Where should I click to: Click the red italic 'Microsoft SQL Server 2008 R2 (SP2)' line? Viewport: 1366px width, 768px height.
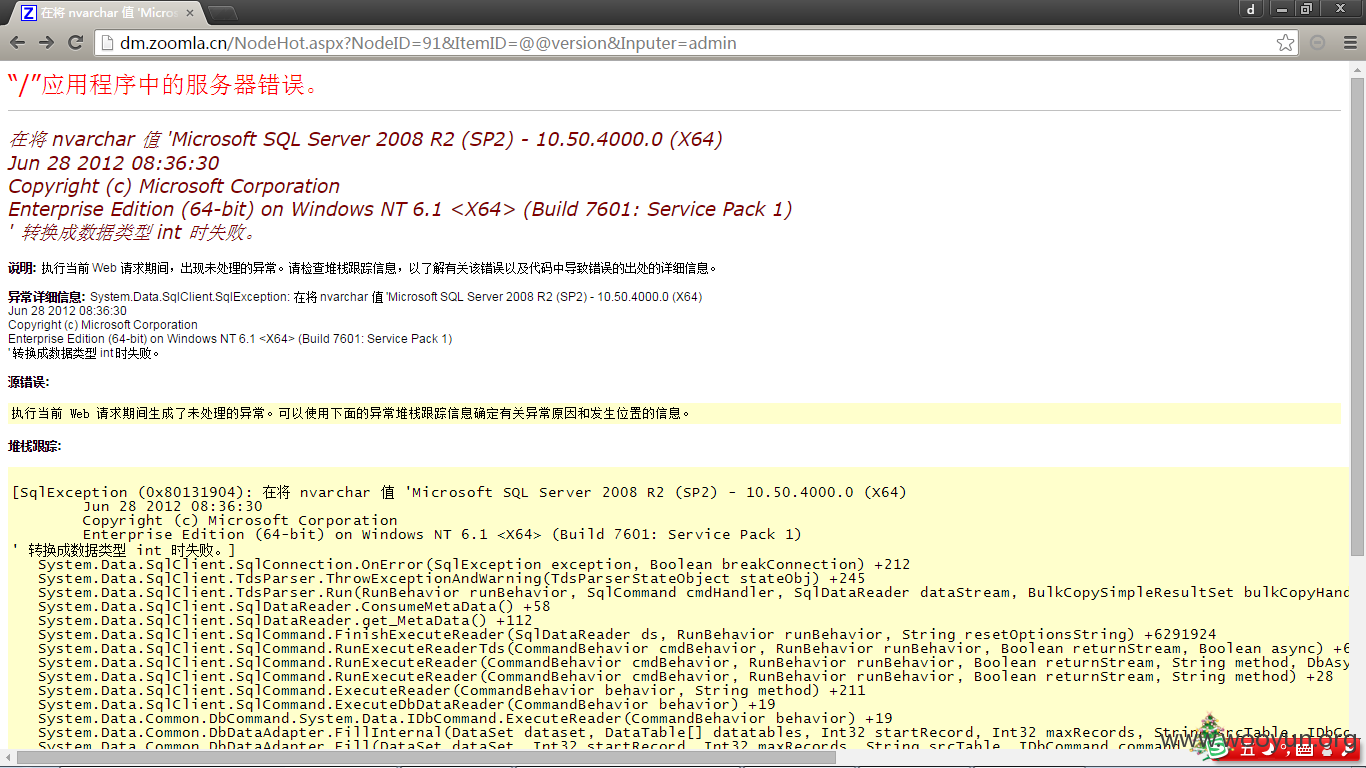click(x=365, y=139)
